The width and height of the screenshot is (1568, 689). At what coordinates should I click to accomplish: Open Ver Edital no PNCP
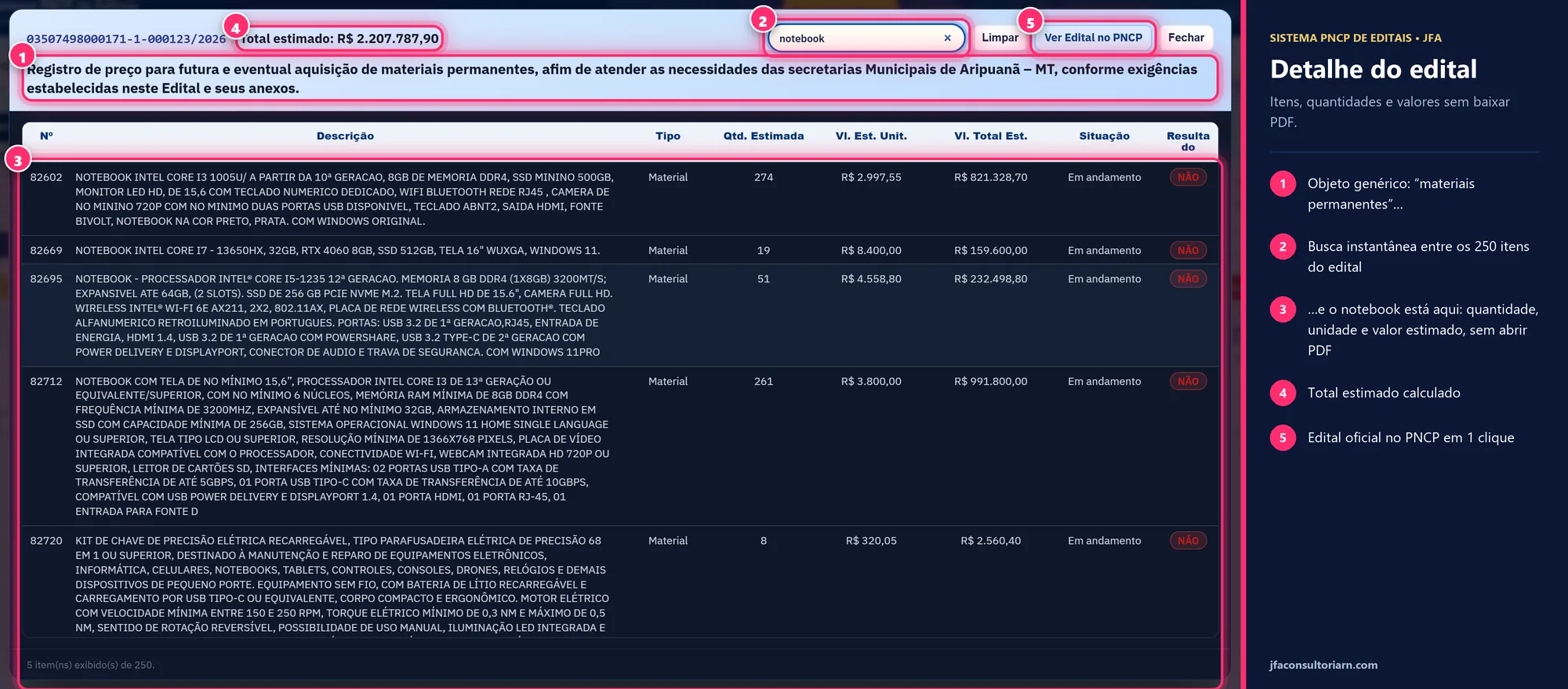(x=1093, y=38)
